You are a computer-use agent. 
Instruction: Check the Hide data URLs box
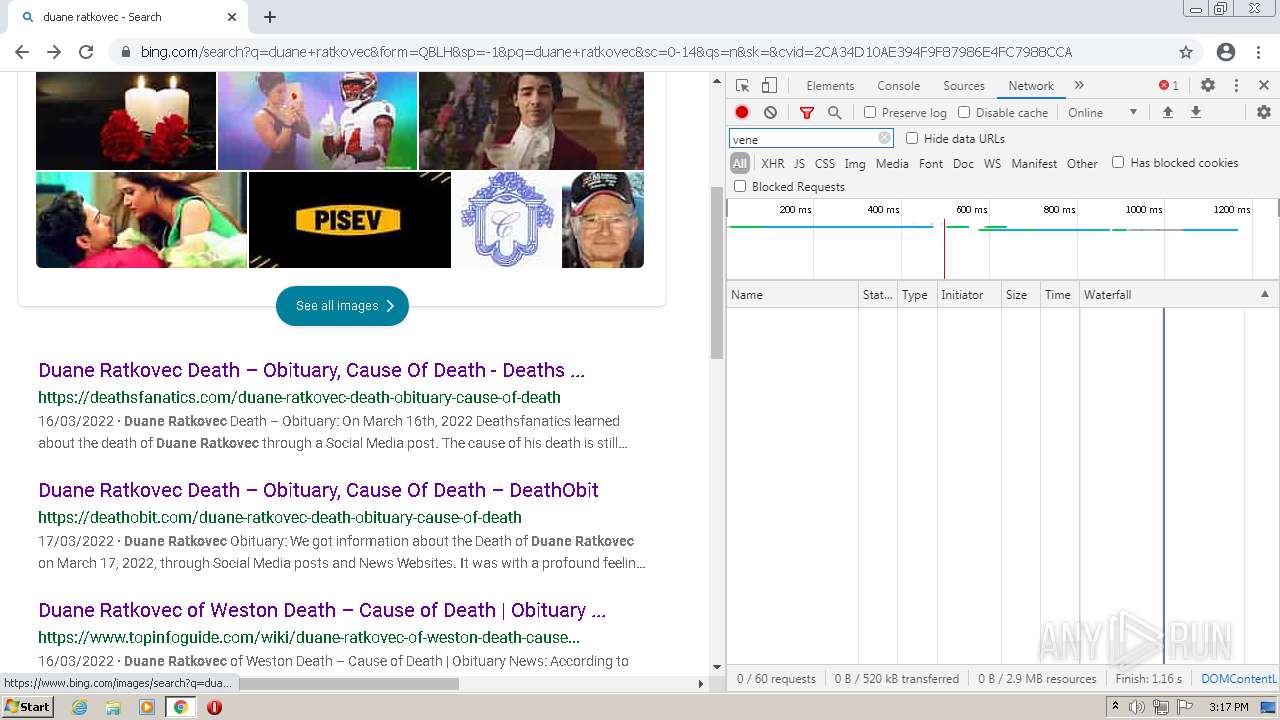[x=912, y=139]
